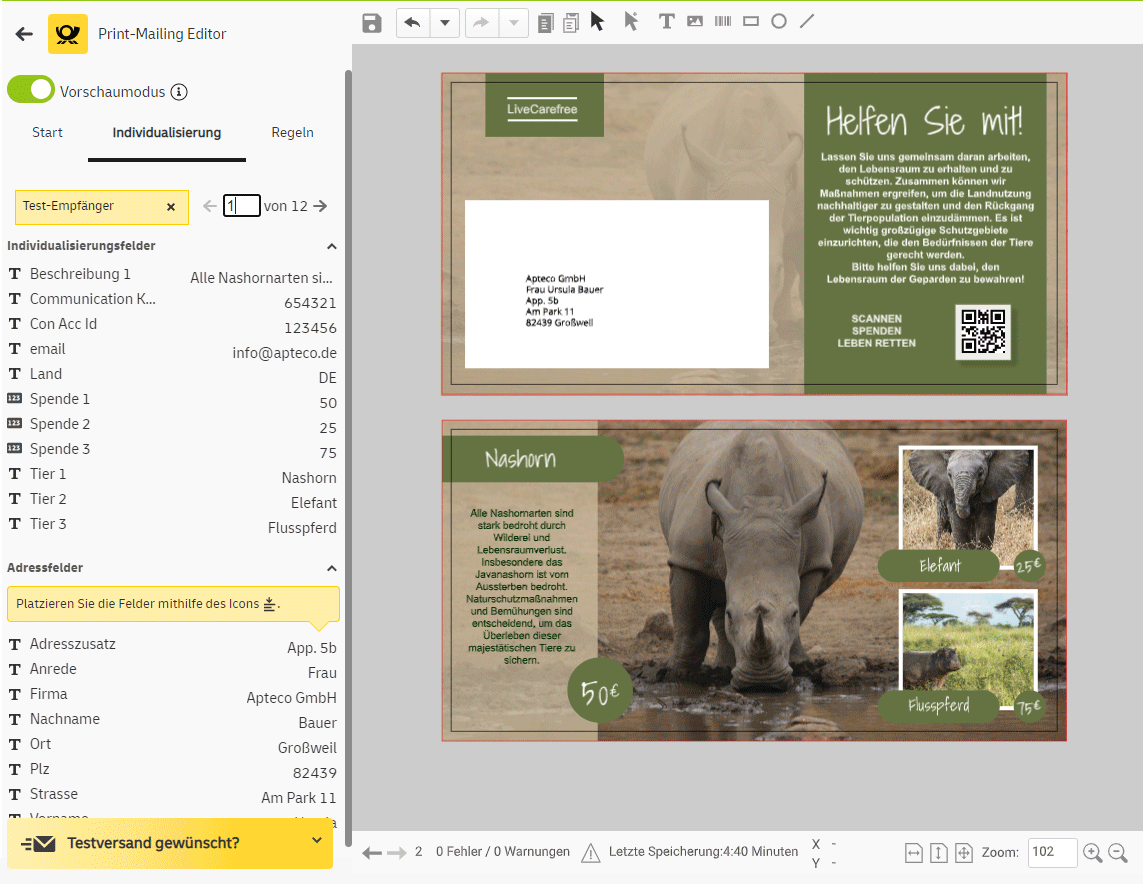
Task: Open the 0 Fehler / 0 Warnungen report
Action: click(503, 852)
